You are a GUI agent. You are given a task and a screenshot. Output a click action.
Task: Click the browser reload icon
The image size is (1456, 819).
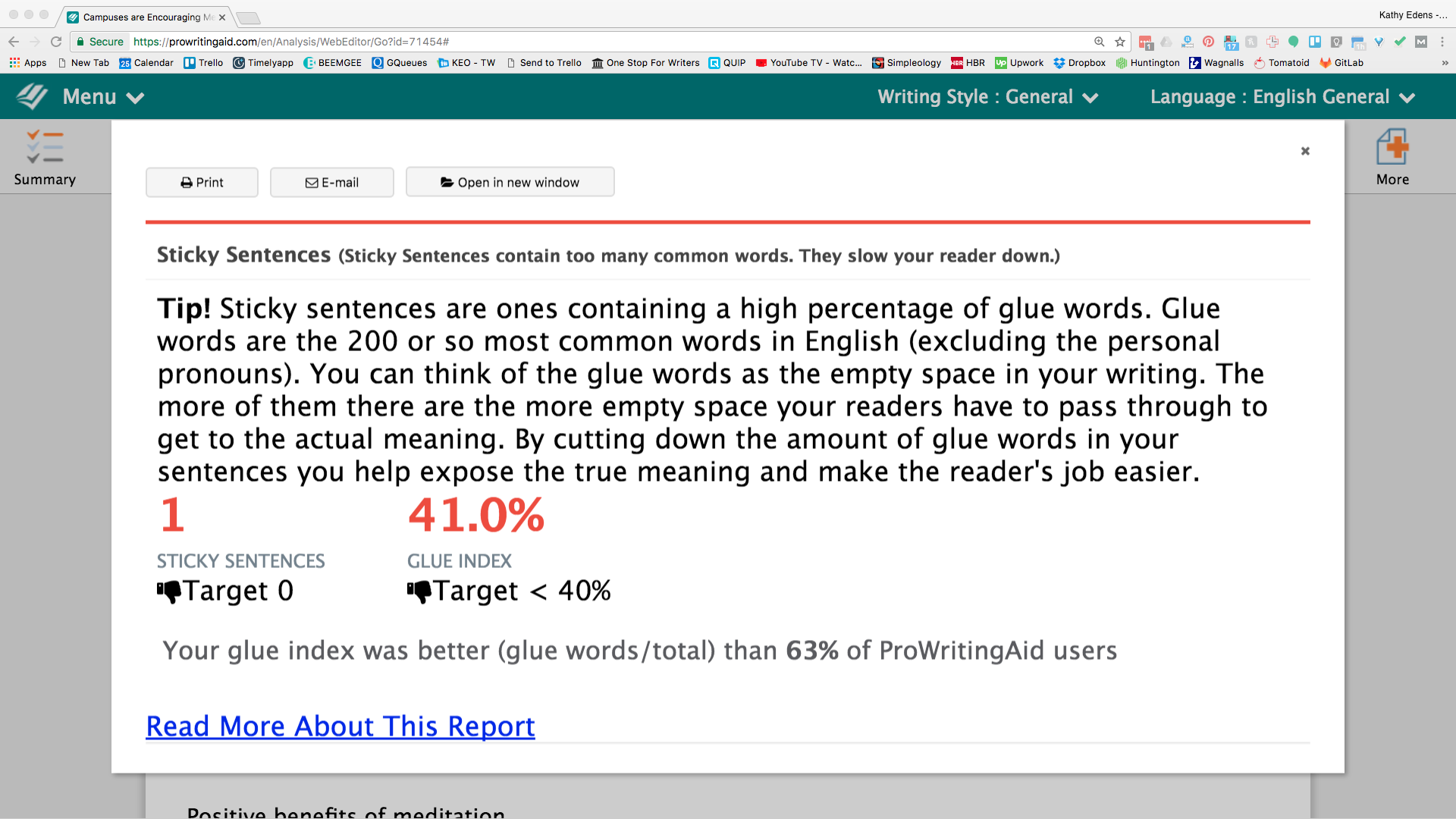[56, 42]
